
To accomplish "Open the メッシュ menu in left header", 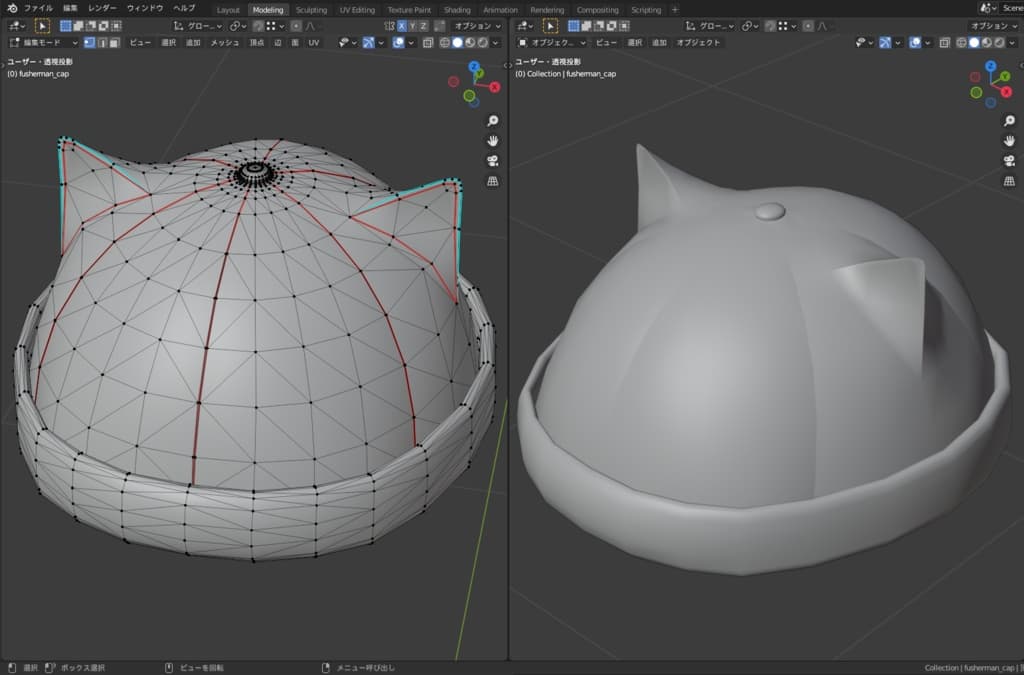I will click(224, 43).
